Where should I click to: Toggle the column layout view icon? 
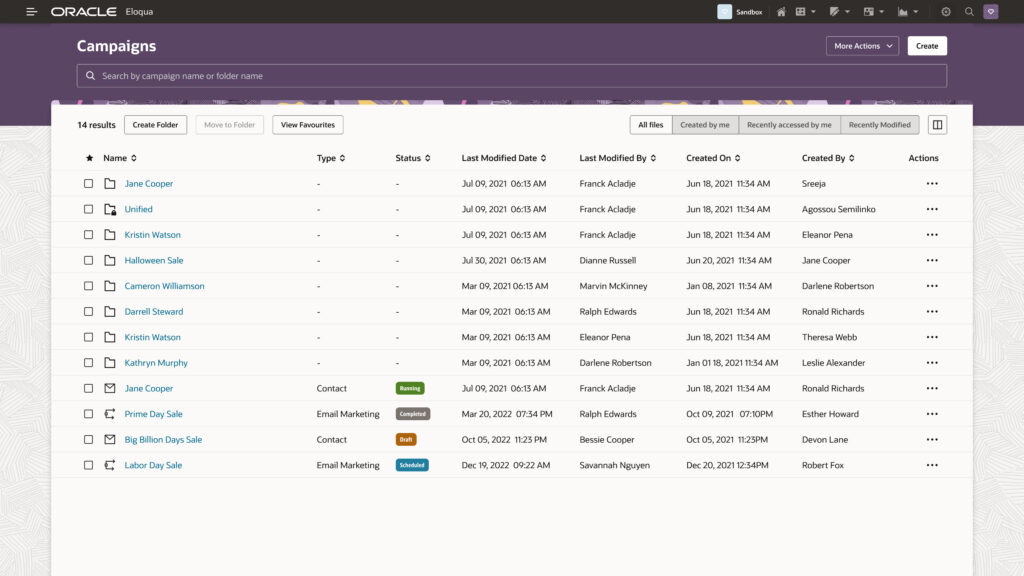tap(937, 125)
